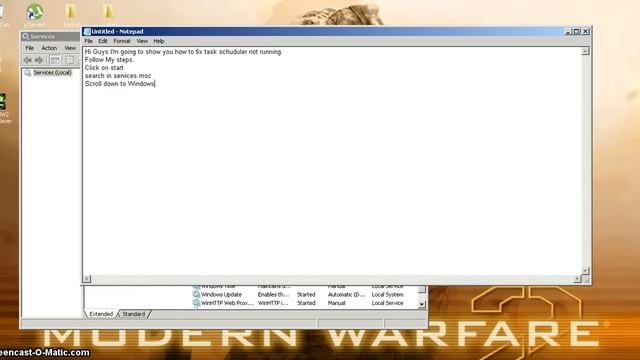The width and height of the screenshot is (640, 360).
Task: Open the Format menu in Notepad
Action: [x=122, y=41]
